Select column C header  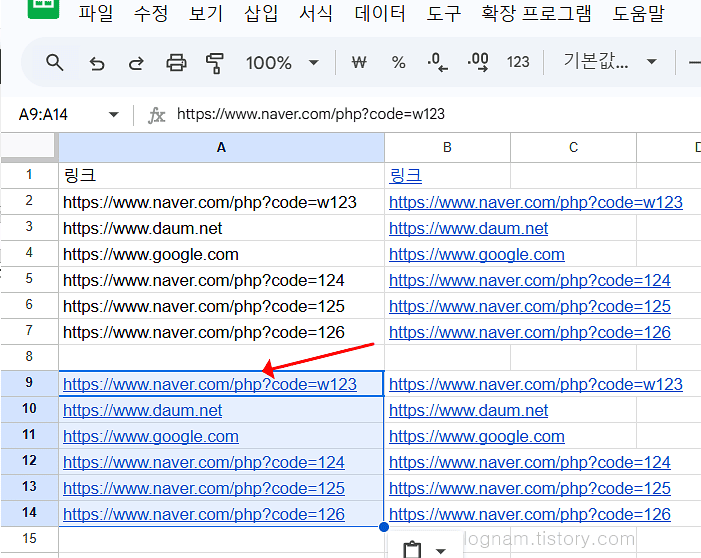[573, 147]
